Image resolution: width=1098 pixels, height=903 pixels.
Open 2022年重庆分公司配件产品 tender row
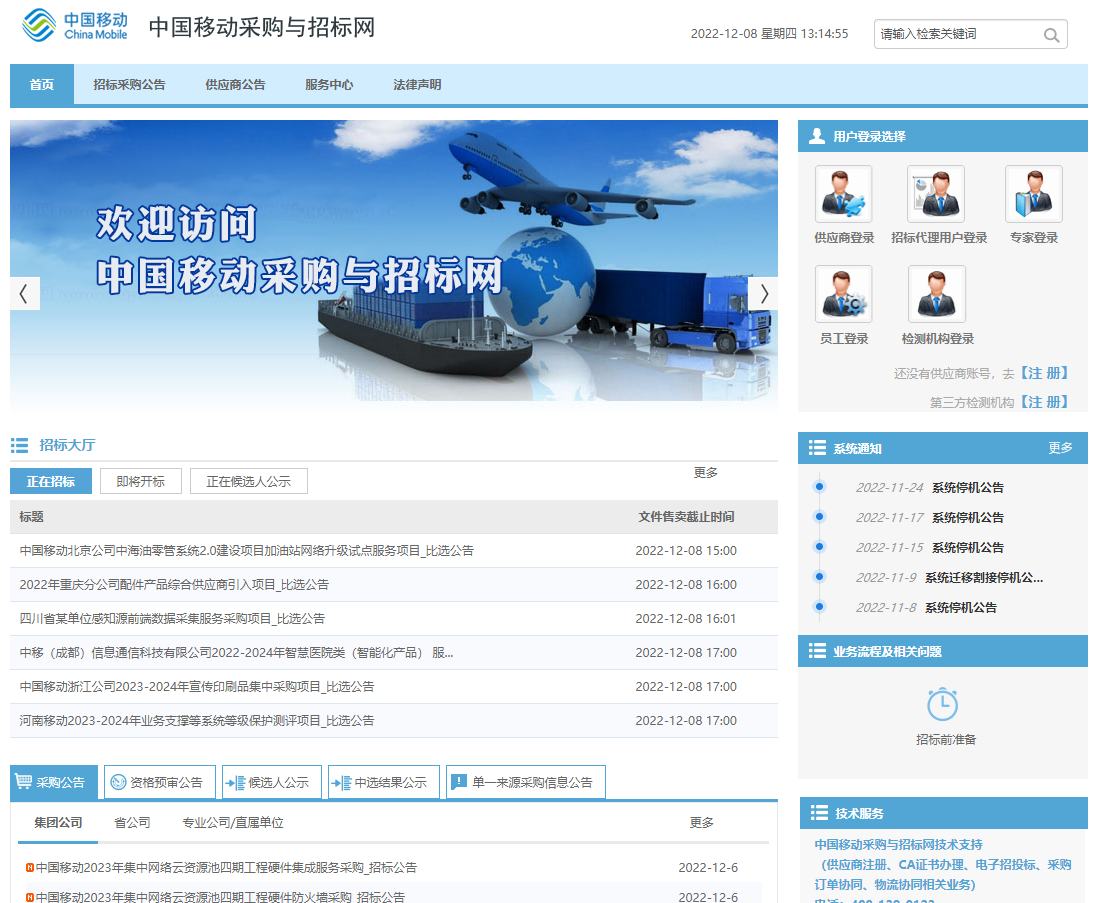point(394,585)
